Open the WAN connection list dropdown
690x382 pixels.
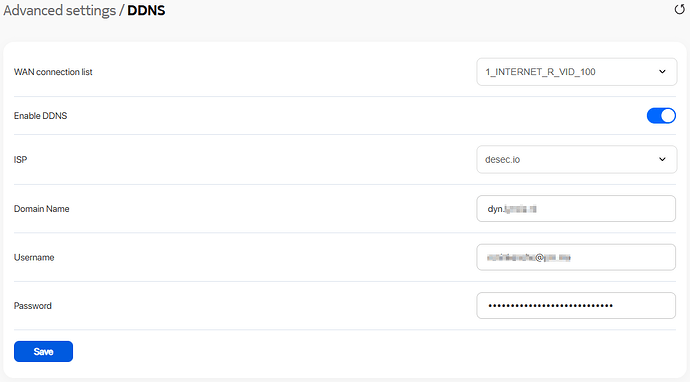[x=576, y=72]
